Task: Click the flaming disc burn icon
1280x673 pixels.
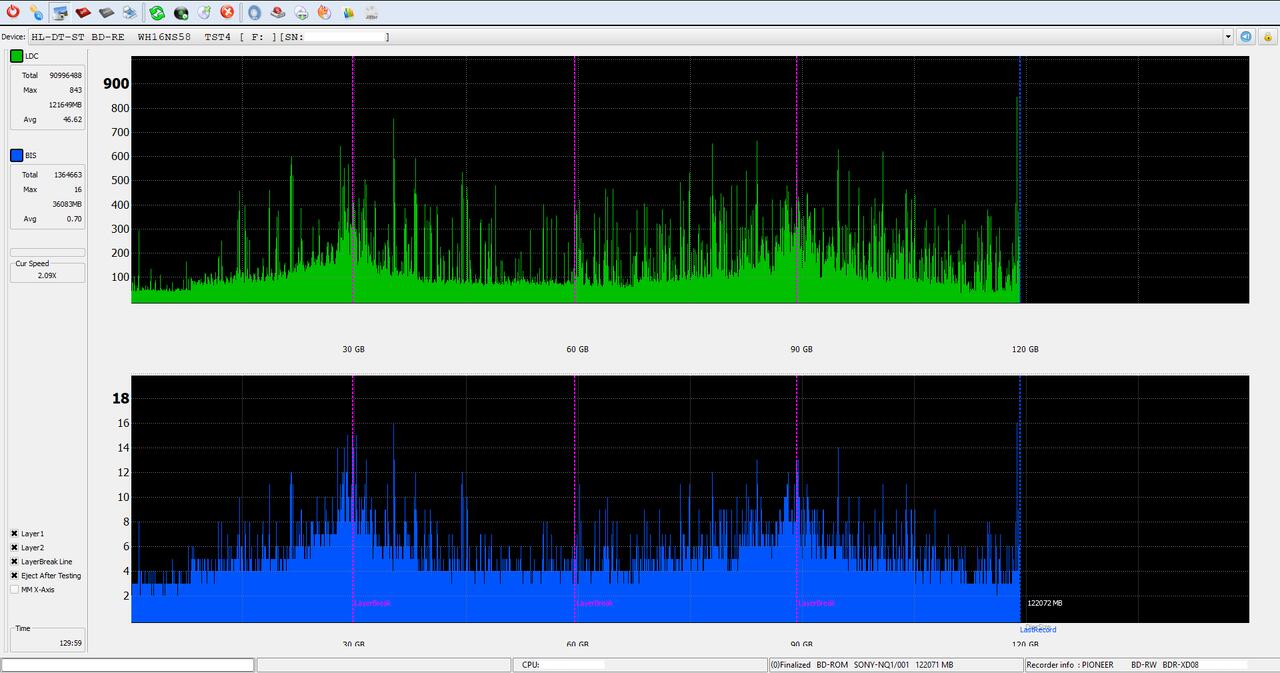Action: click(324, 12)
